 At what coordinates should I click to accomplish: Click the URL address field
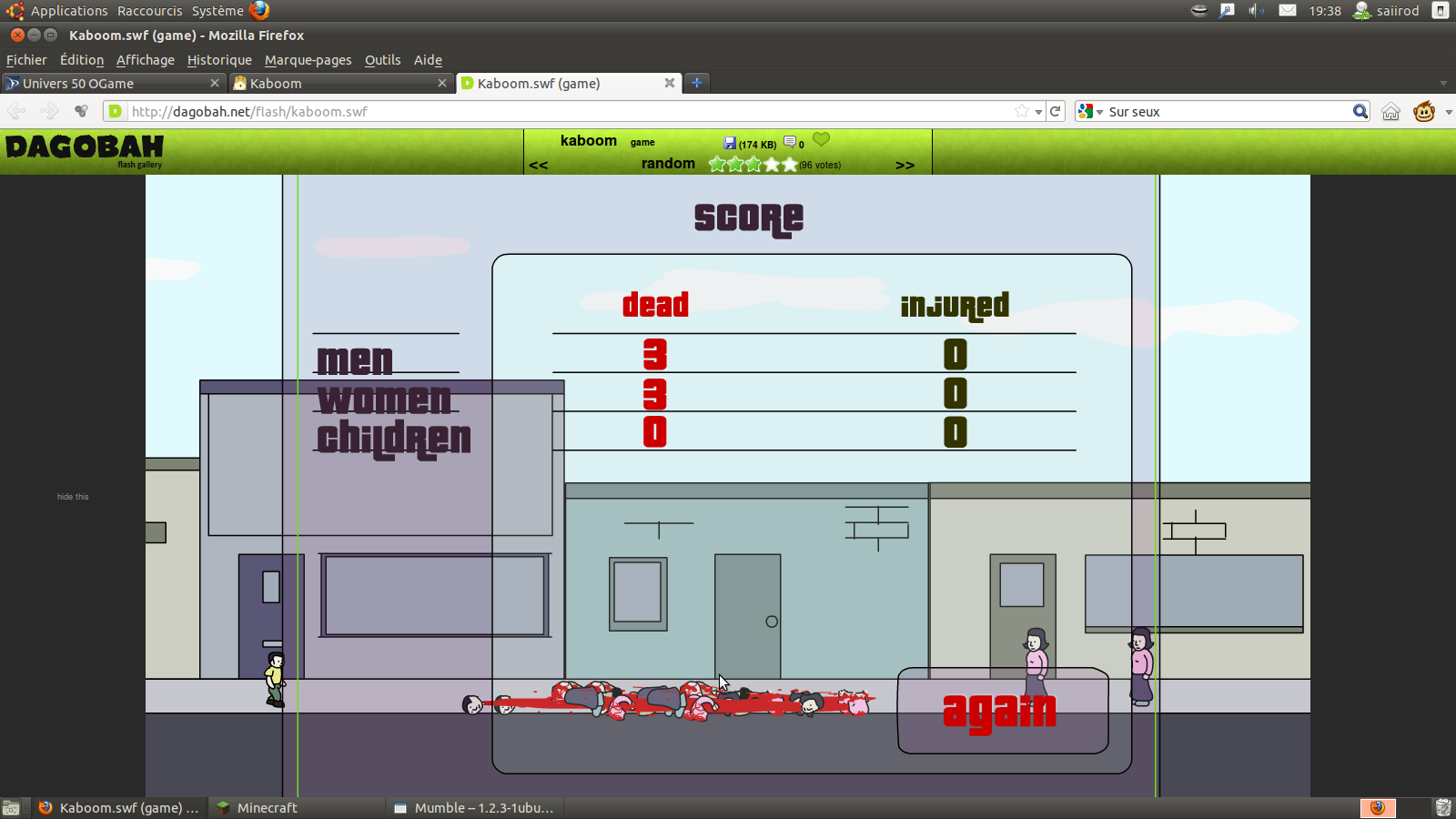click(564, 112)
